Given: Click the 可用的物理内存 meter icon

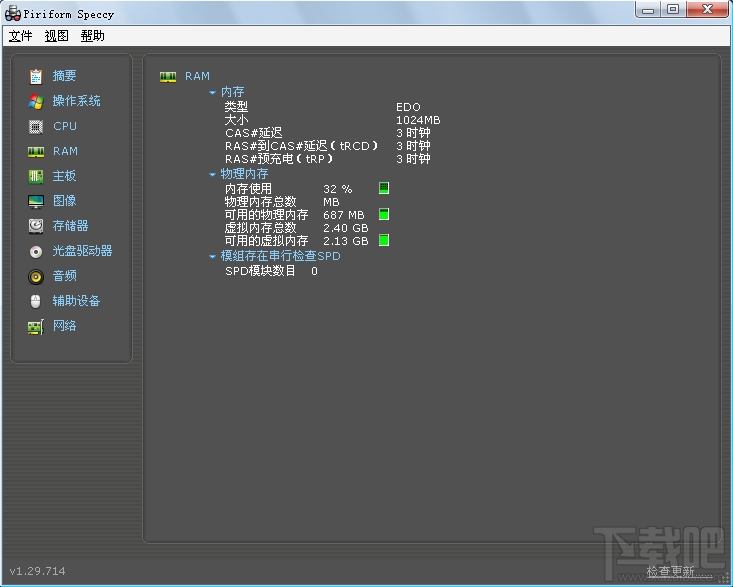Looking at the screenshot, I should click(384, 214).
